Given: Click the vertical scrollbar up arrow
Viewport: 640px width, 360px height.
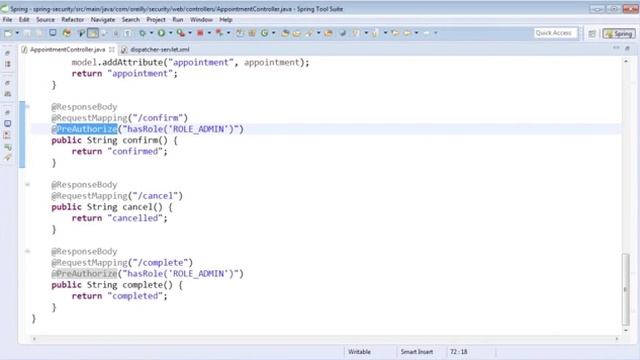Looking at the screenshot, I should [626, 61].
